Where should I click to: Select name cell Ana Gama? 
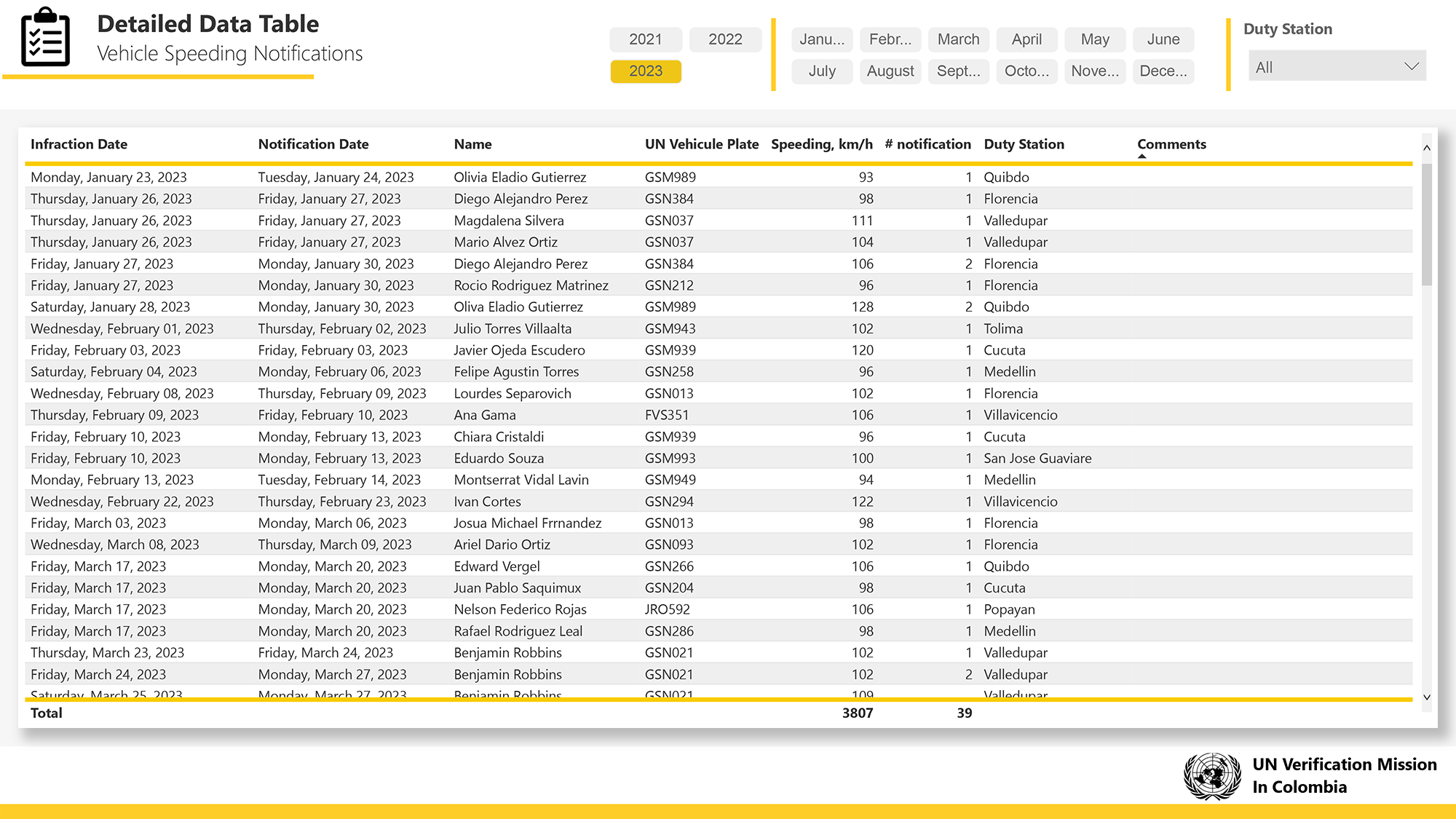pyautogui.click(x=485, y=415)
